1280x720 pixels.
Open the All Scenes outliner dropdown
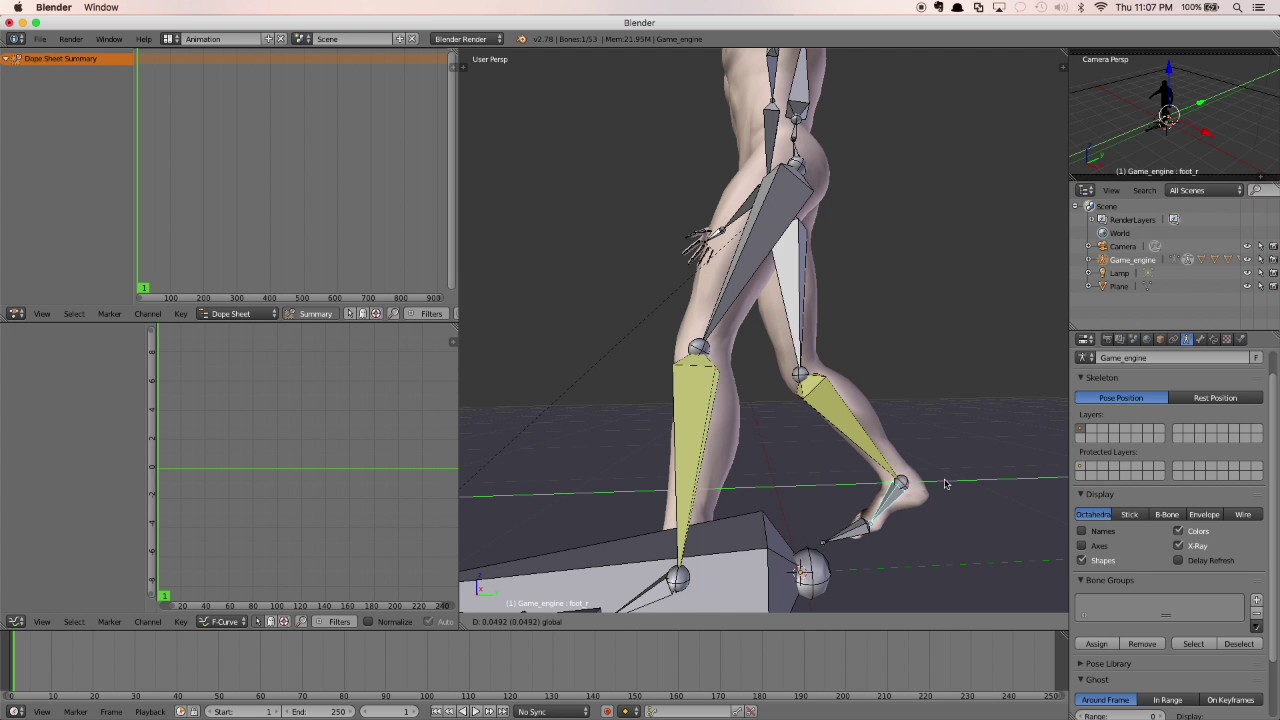[x=1204, y=190]
